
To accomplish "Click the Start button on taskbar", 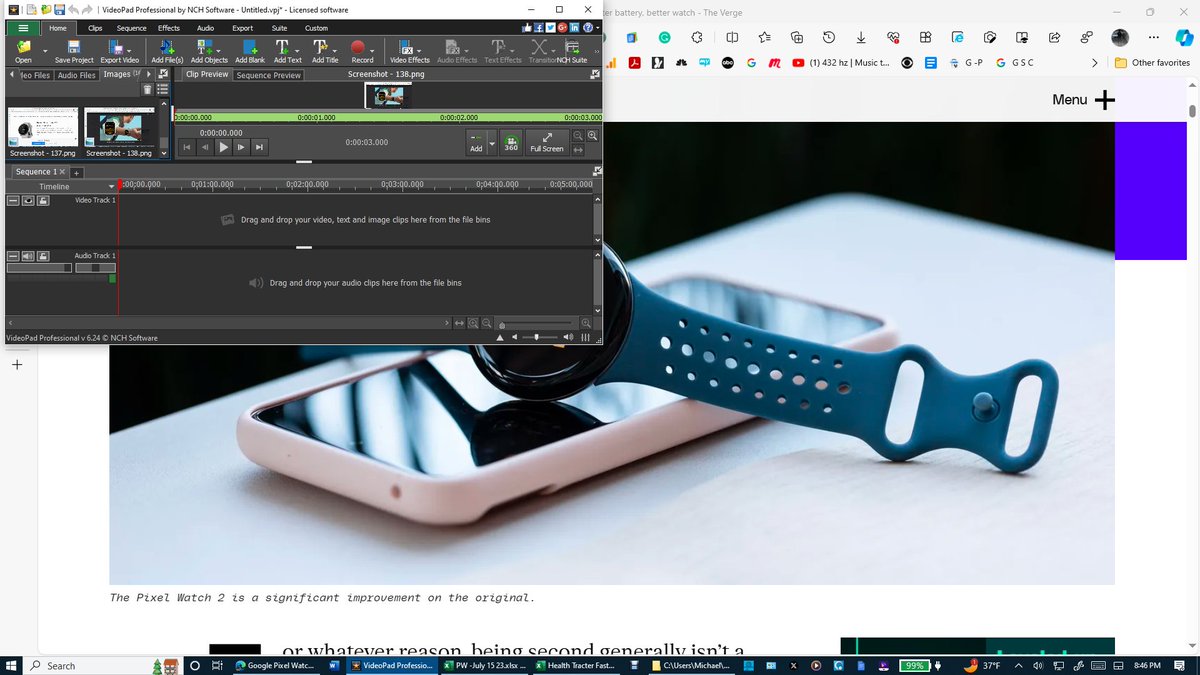I will click(x=11, y=665).
